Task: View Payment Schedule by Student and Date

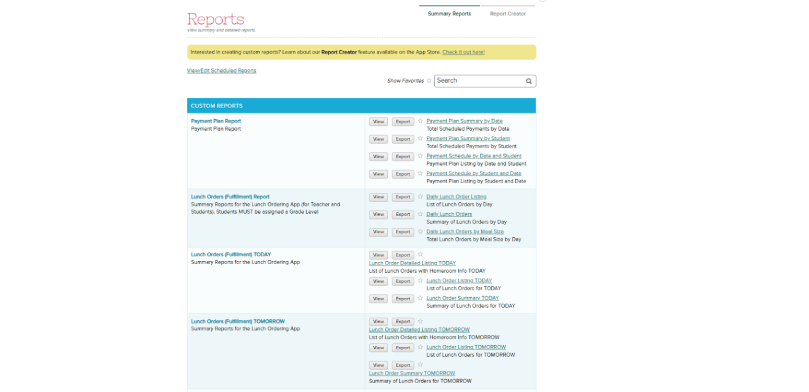Action: [x=378, y=174]
